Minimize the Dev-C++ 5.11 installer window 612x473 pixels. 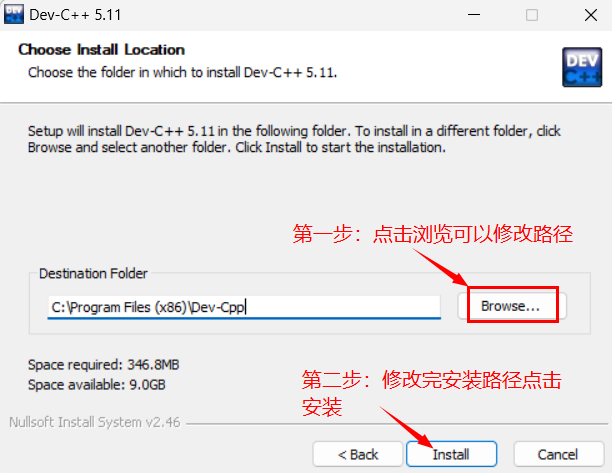[x=474, y=15]
